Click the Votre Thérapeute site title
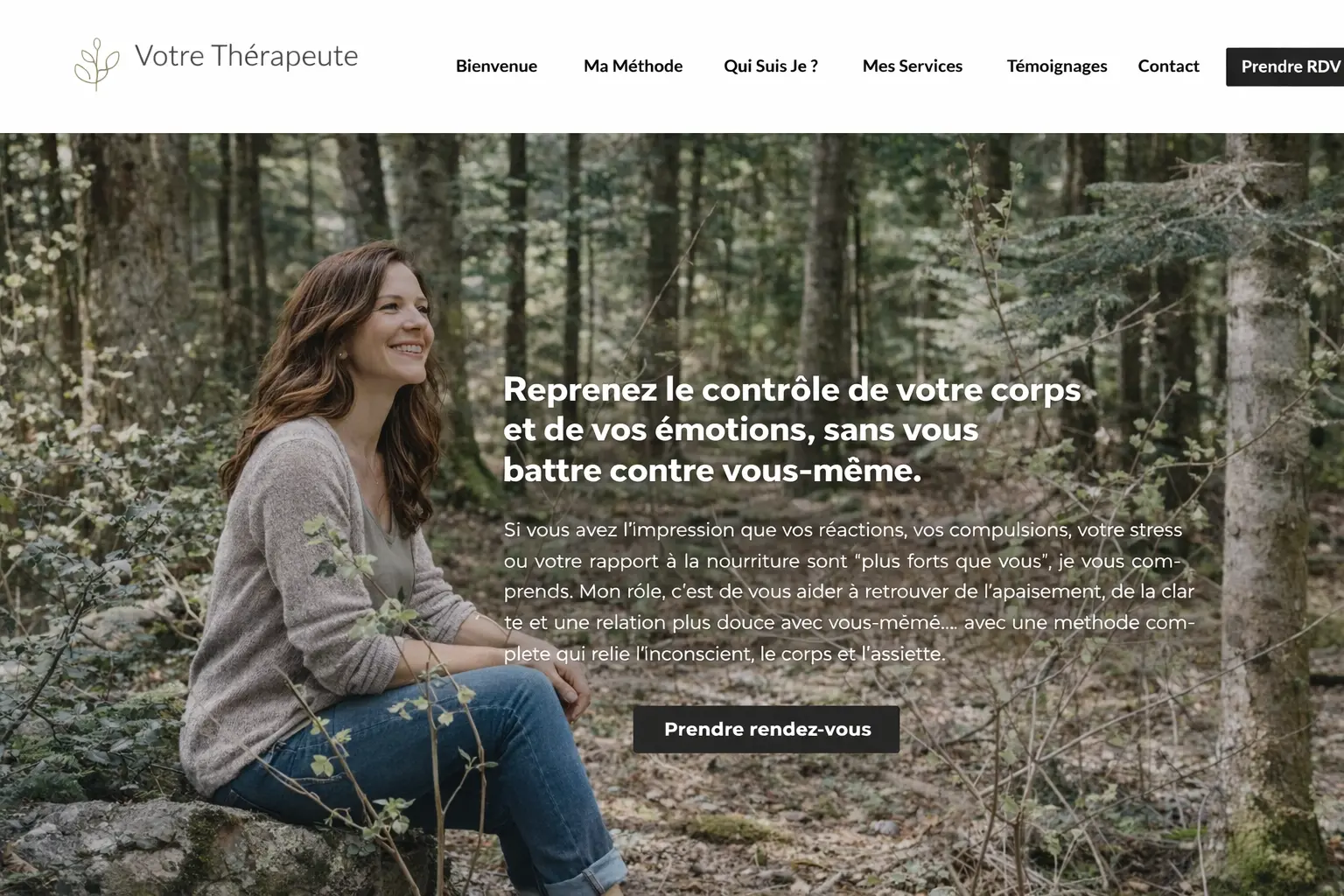 (x=246, y=56)
